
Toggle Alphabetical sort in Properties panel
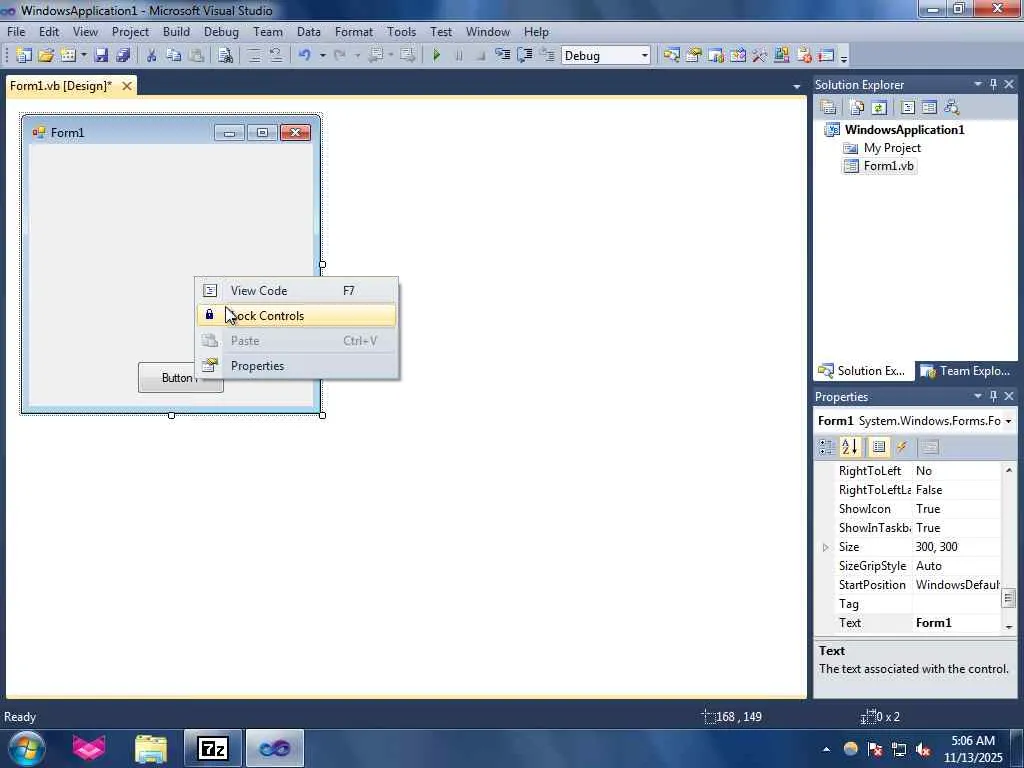point(850,447)
